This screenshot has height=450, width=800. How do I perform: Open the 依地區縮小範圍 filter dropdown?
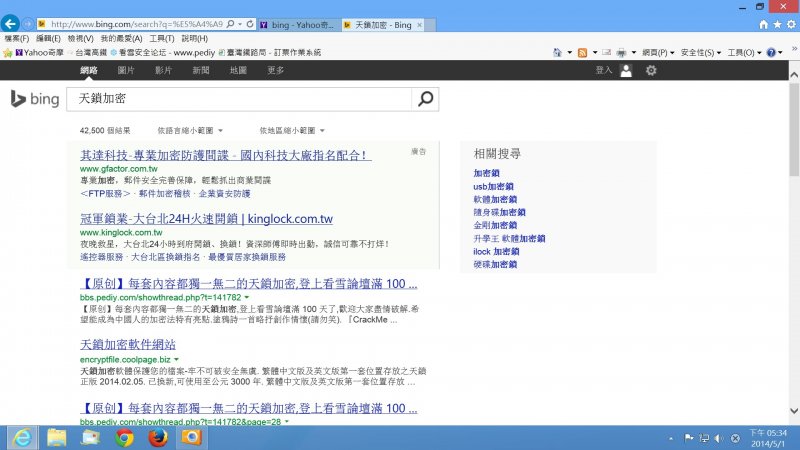point(292,131)
